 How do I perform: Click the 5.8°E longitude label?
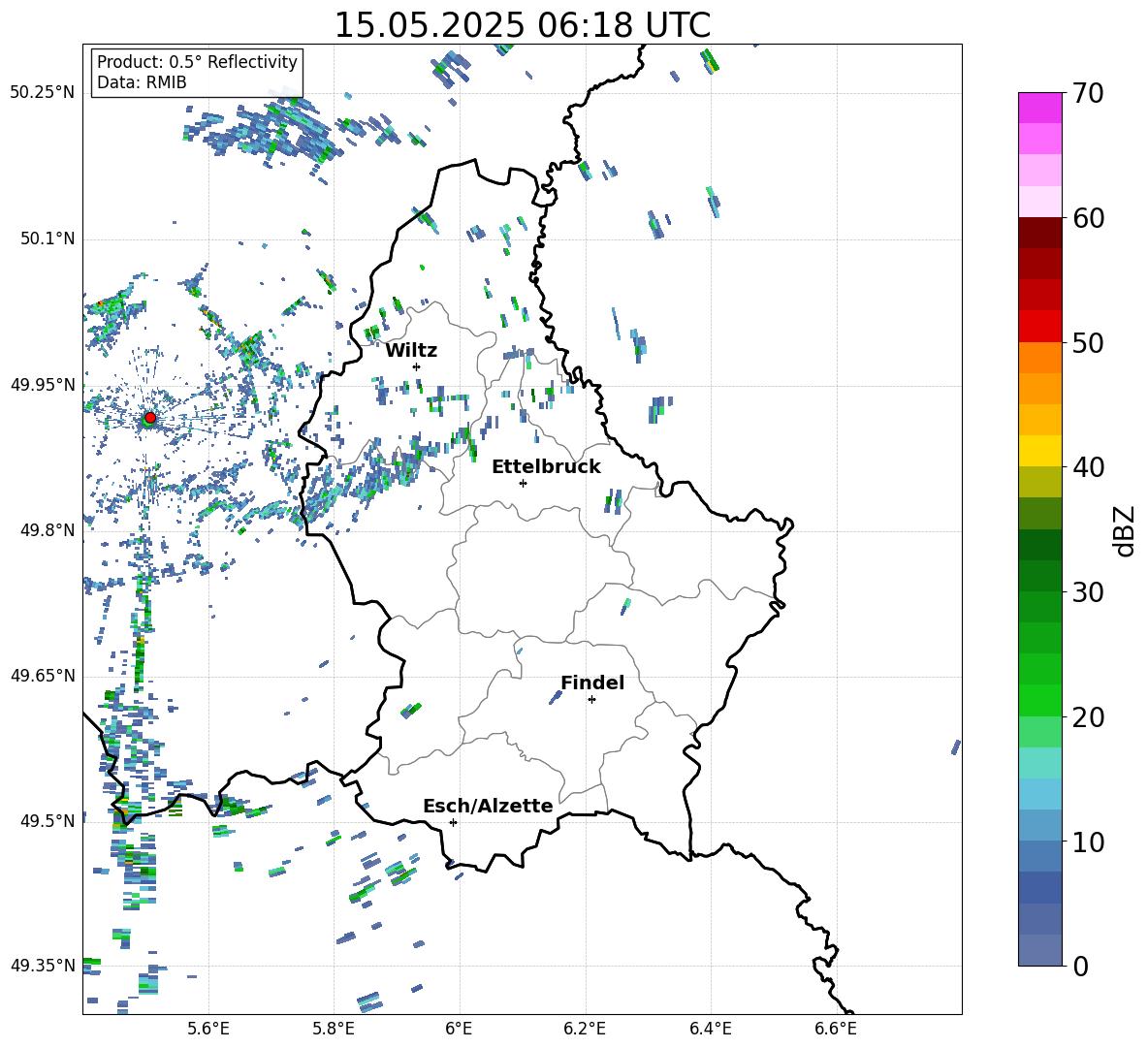pos(334,1029)
